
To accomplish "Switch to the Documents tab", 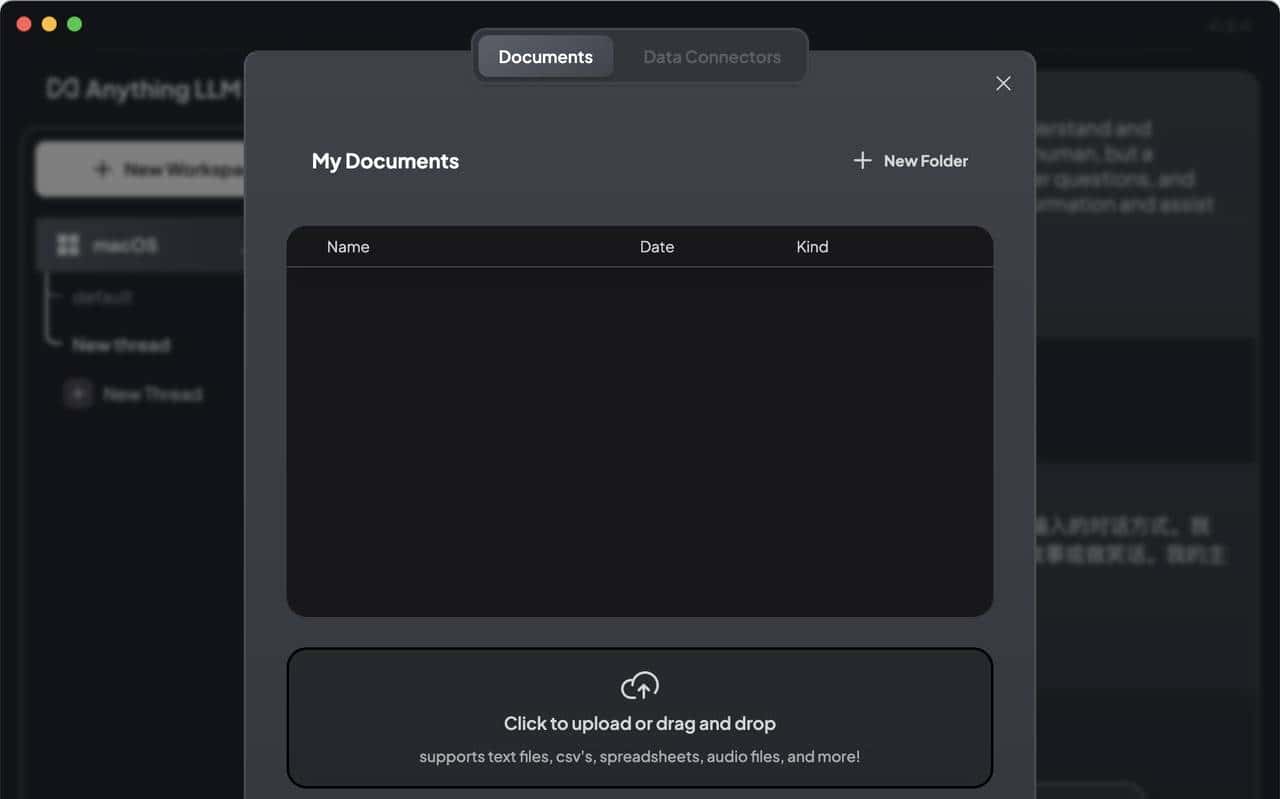I will [x=545, y=57].
